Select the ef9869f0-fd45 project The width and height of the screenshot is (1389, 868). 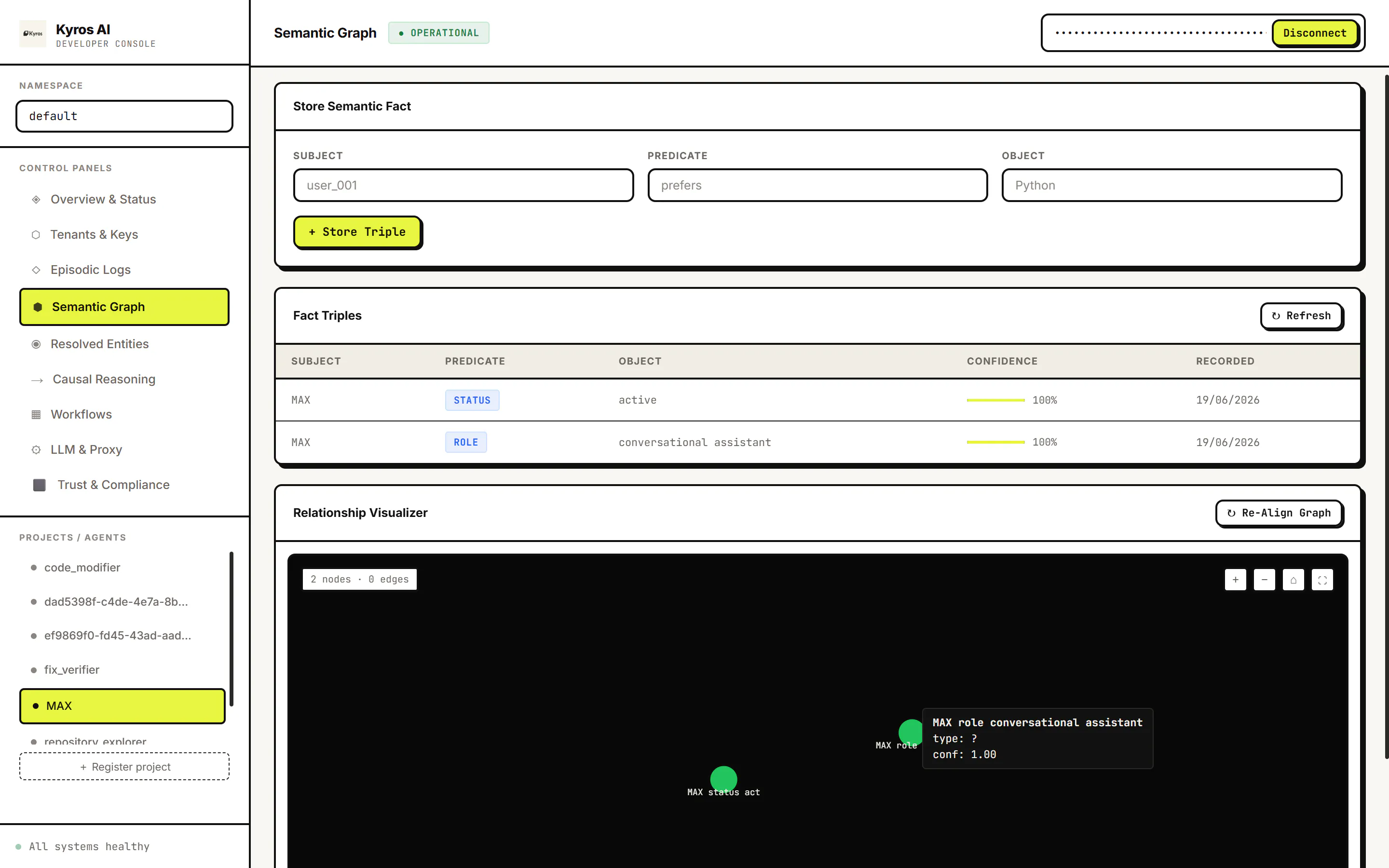122,636
